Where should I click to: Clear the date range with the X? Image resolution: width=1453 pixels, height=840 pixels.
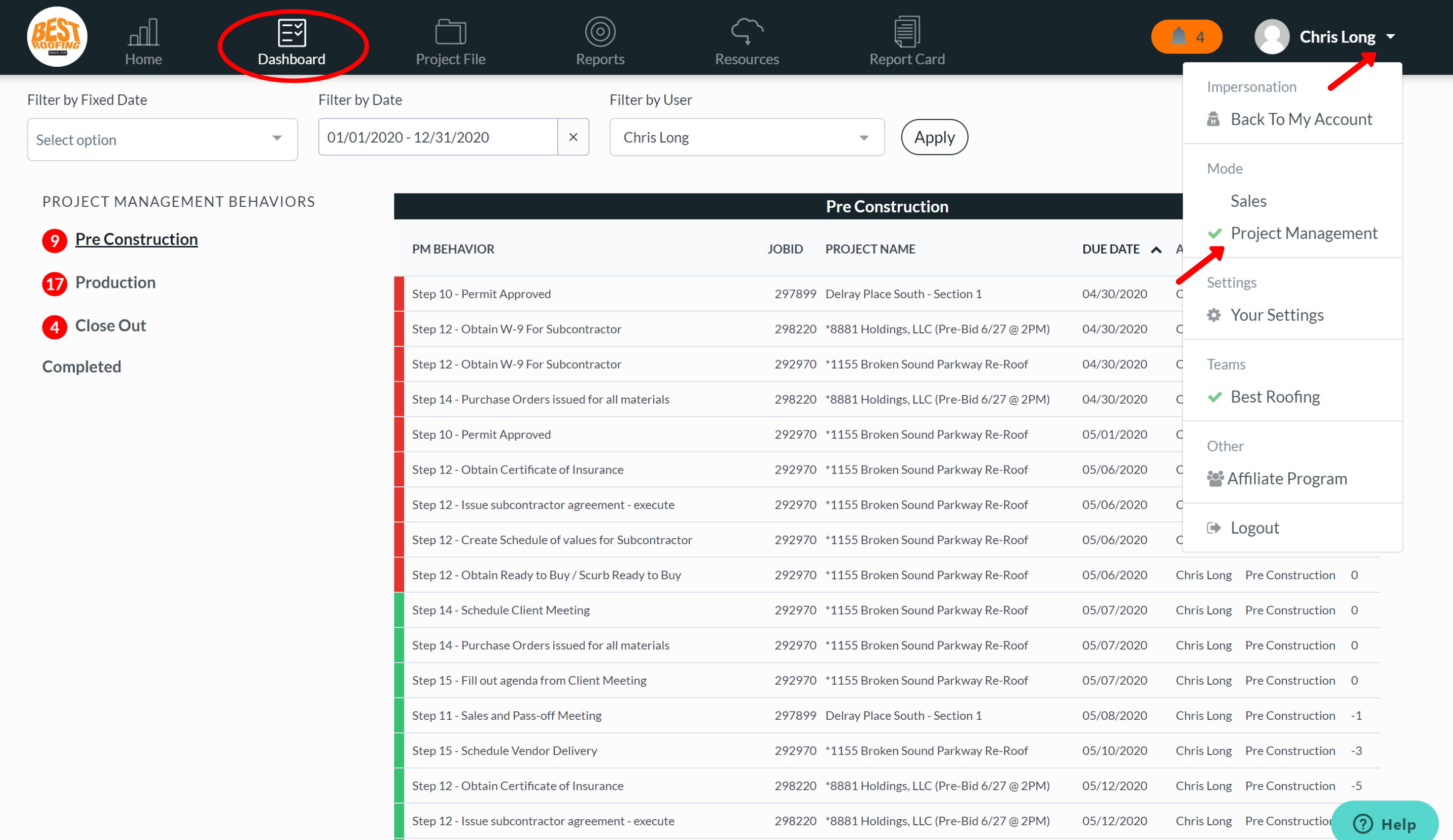click(573, 137)
